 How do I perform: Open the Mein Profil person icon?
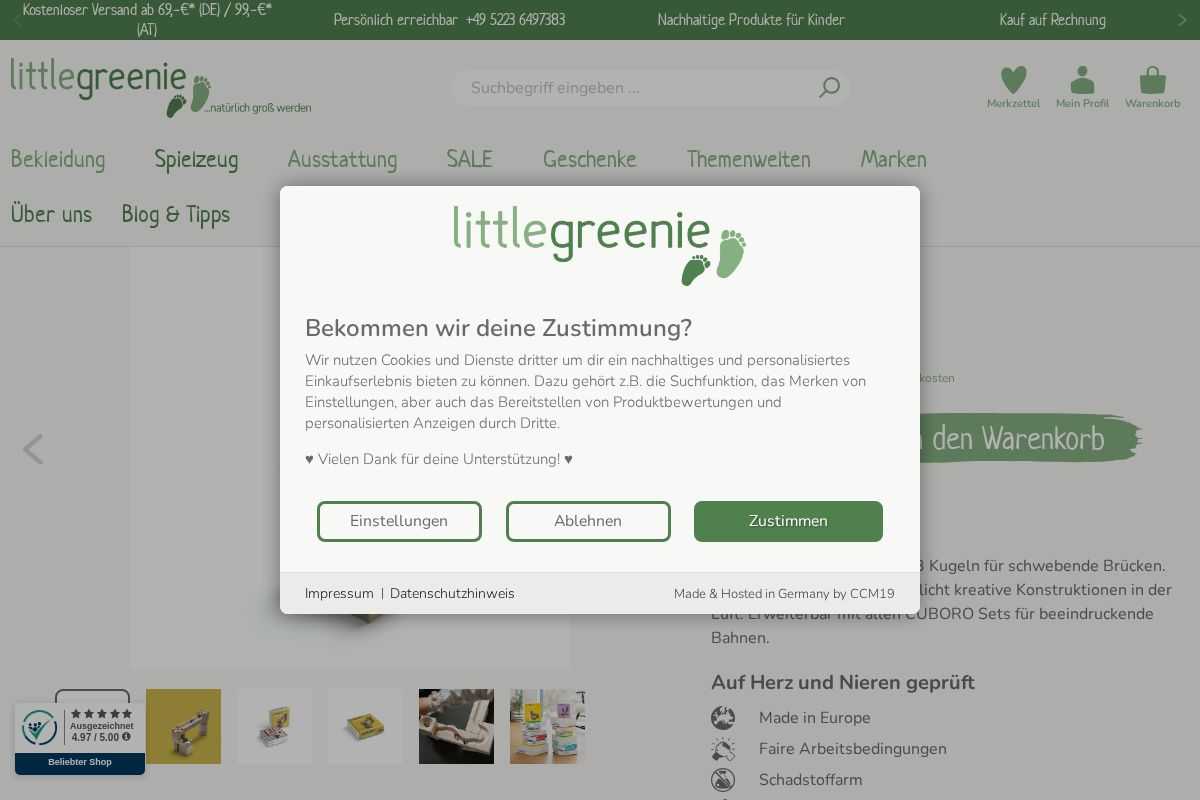pyautogui.click(x=1082, y=80)
